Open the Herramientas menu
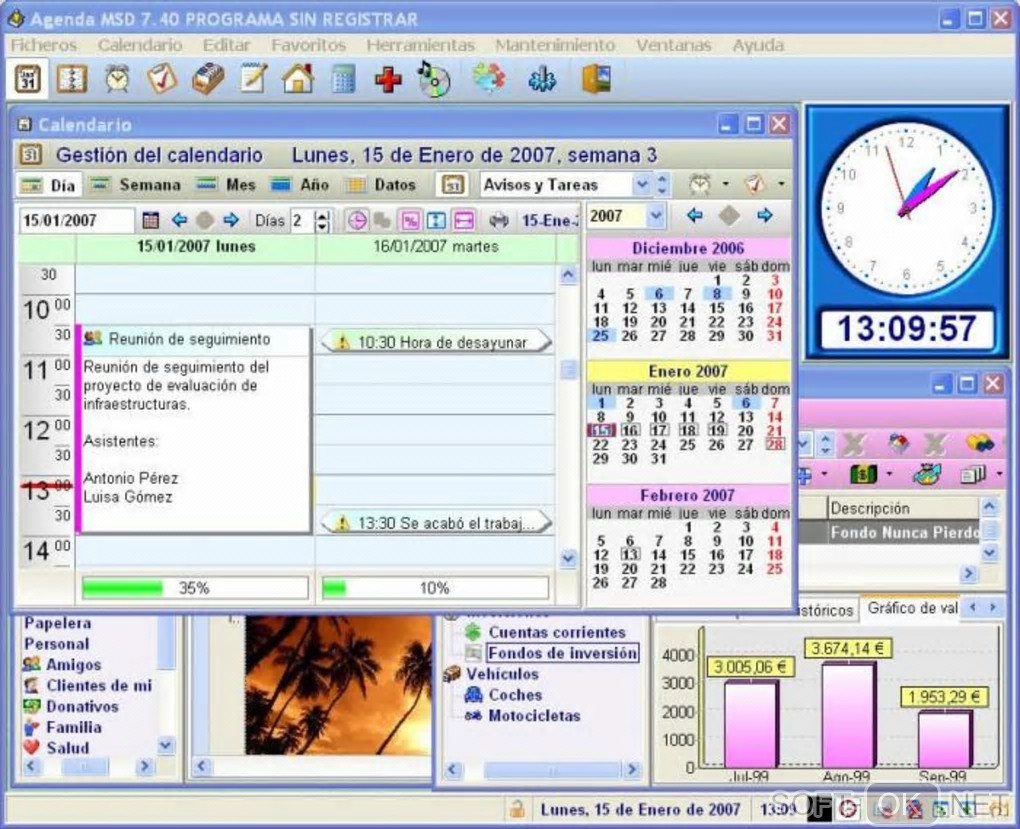Viewport: 1020px width, 829px height. pos(420,45)
